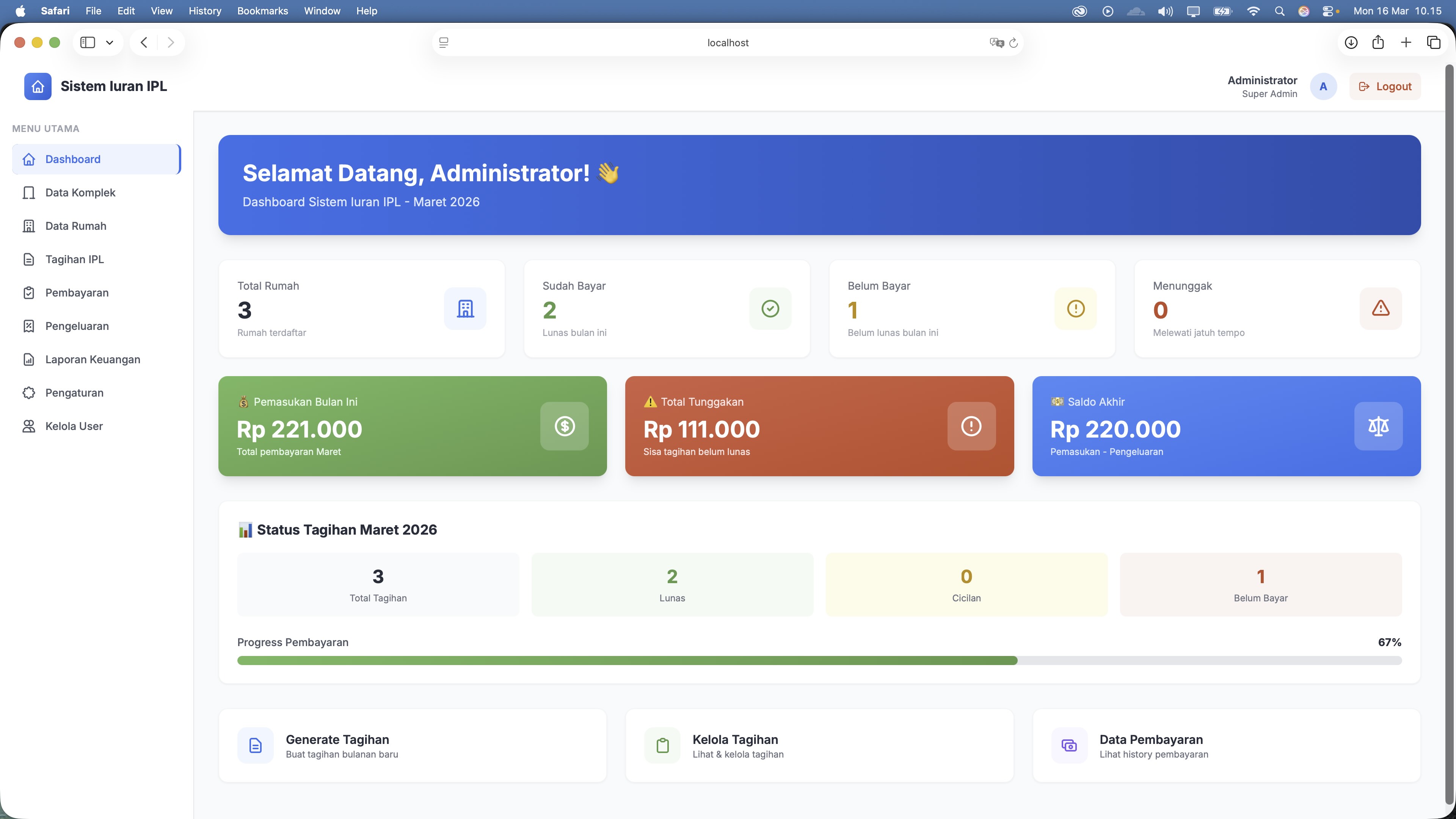Click the alert icon in Total Tunggakan card
The image size is (1456, 819).
click(x=971, y=426)
